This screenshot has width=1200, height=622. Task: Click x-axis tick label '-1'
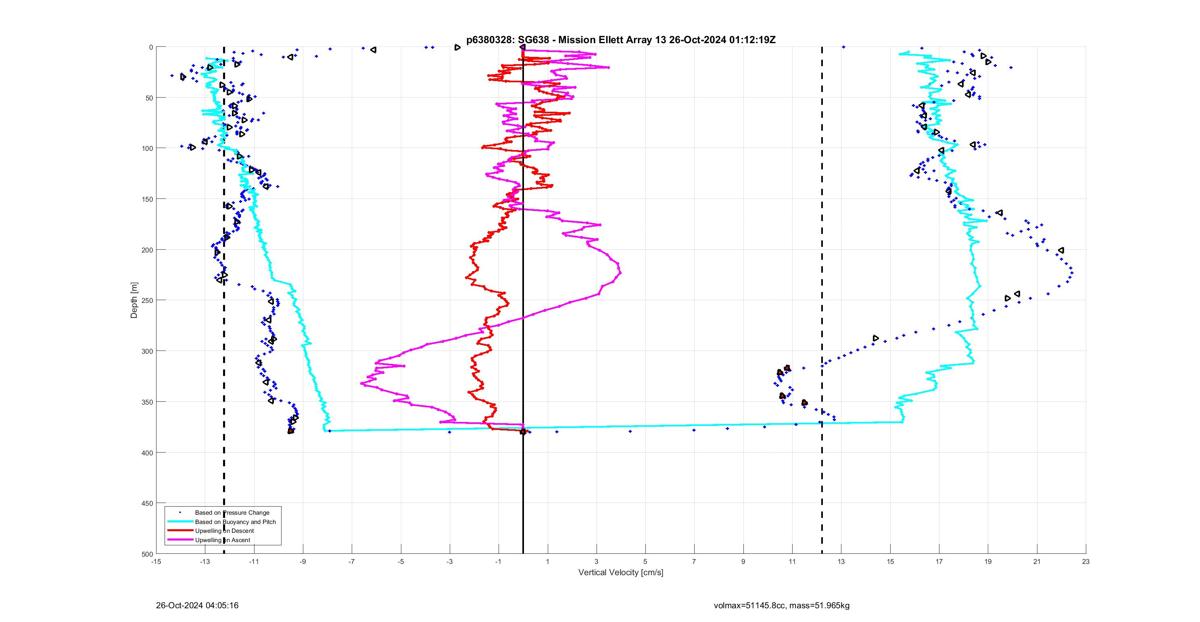click(499, 561)
